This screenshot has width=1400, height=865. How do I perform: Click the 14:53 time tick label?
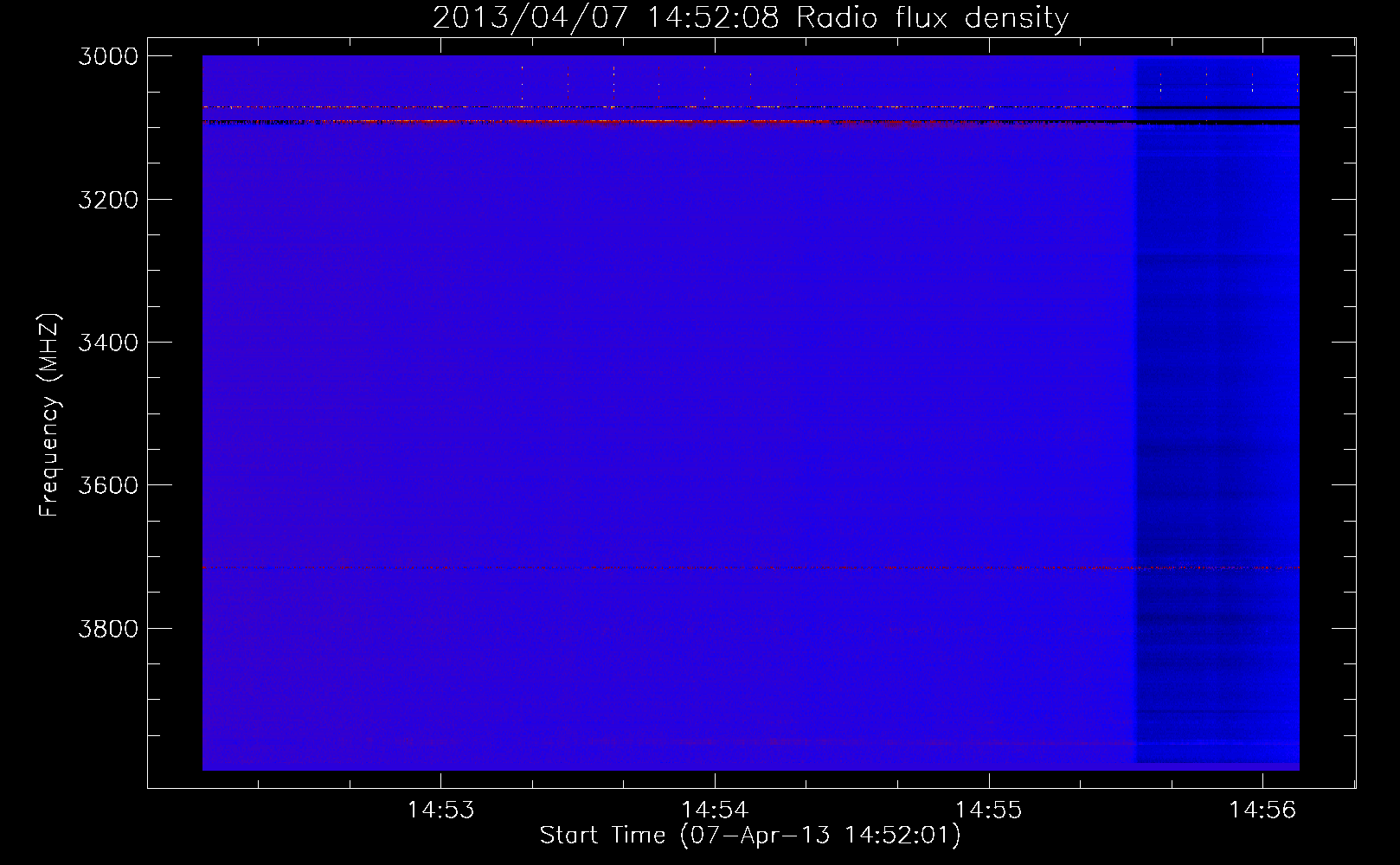coord(441,810)
